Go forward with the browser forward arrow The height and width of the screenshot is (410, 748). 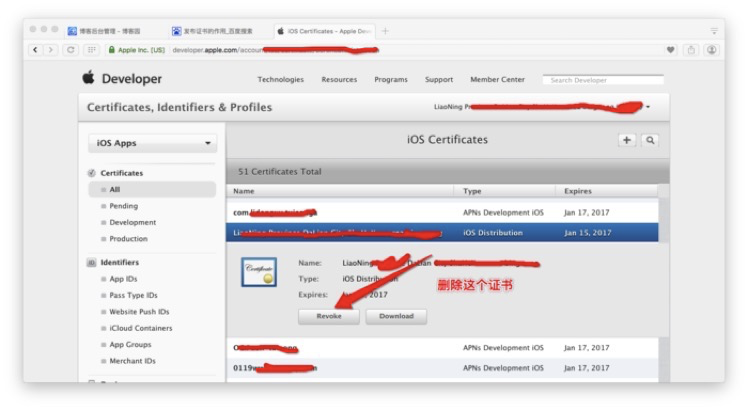(x=51, y=50)
